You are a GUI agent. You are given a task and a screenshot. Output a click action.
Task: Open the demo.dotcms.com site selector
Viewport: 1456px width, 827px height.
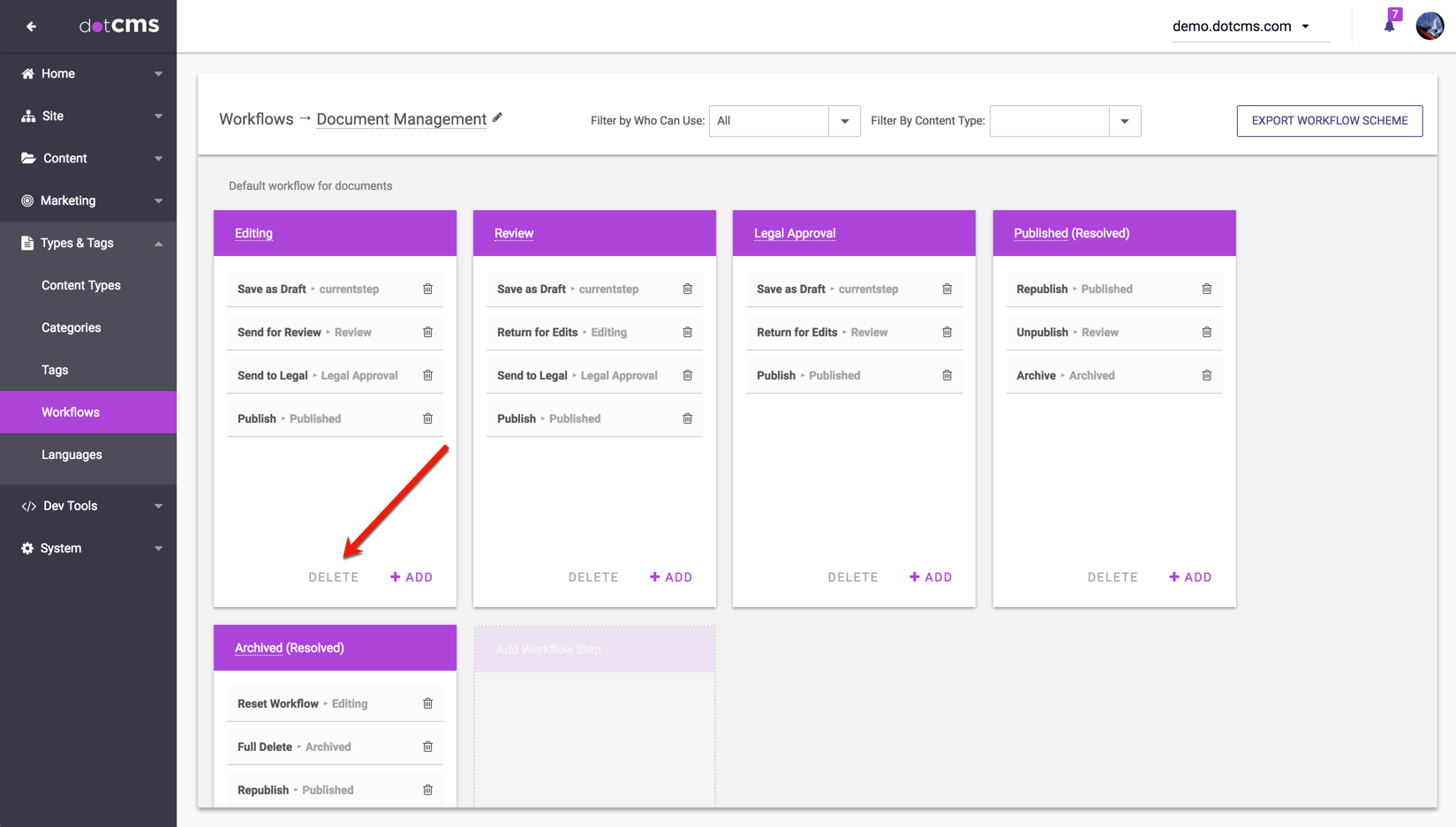point(1241,26)
